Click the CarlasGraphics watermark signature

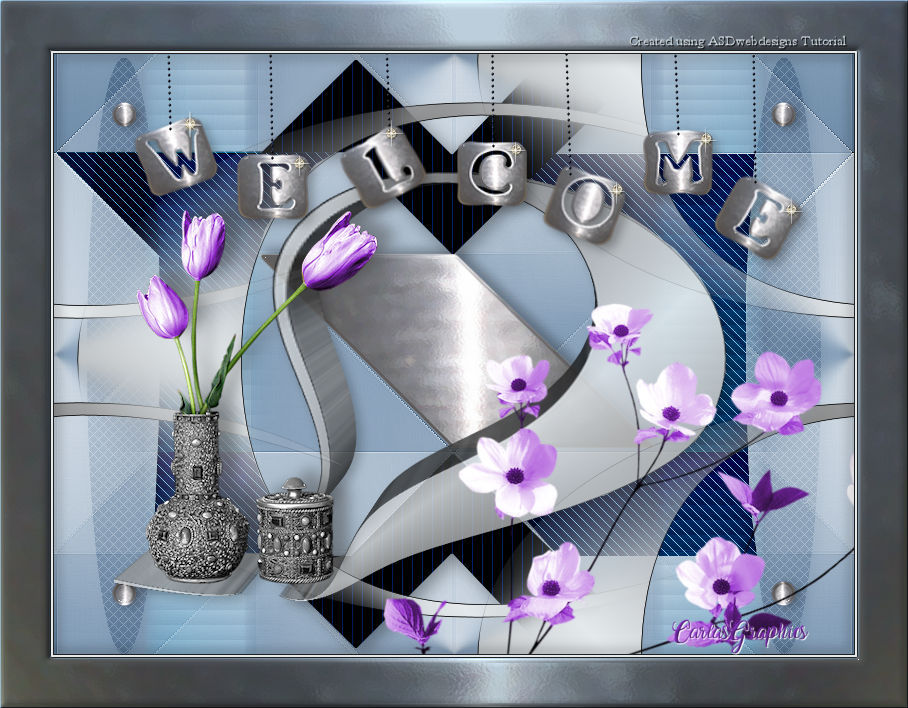pos(739,632)
